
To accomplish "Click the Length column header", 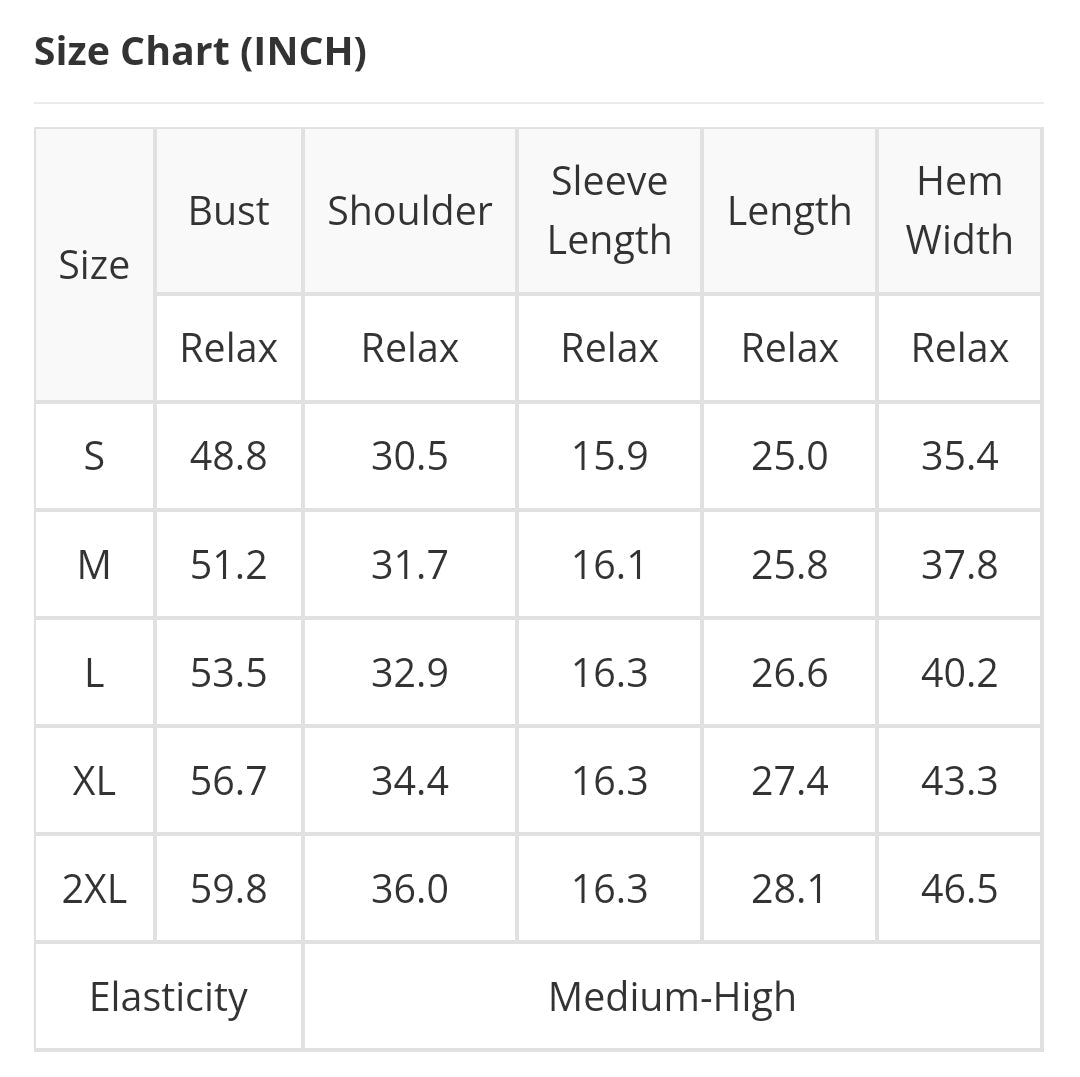I will click(789, 211).
